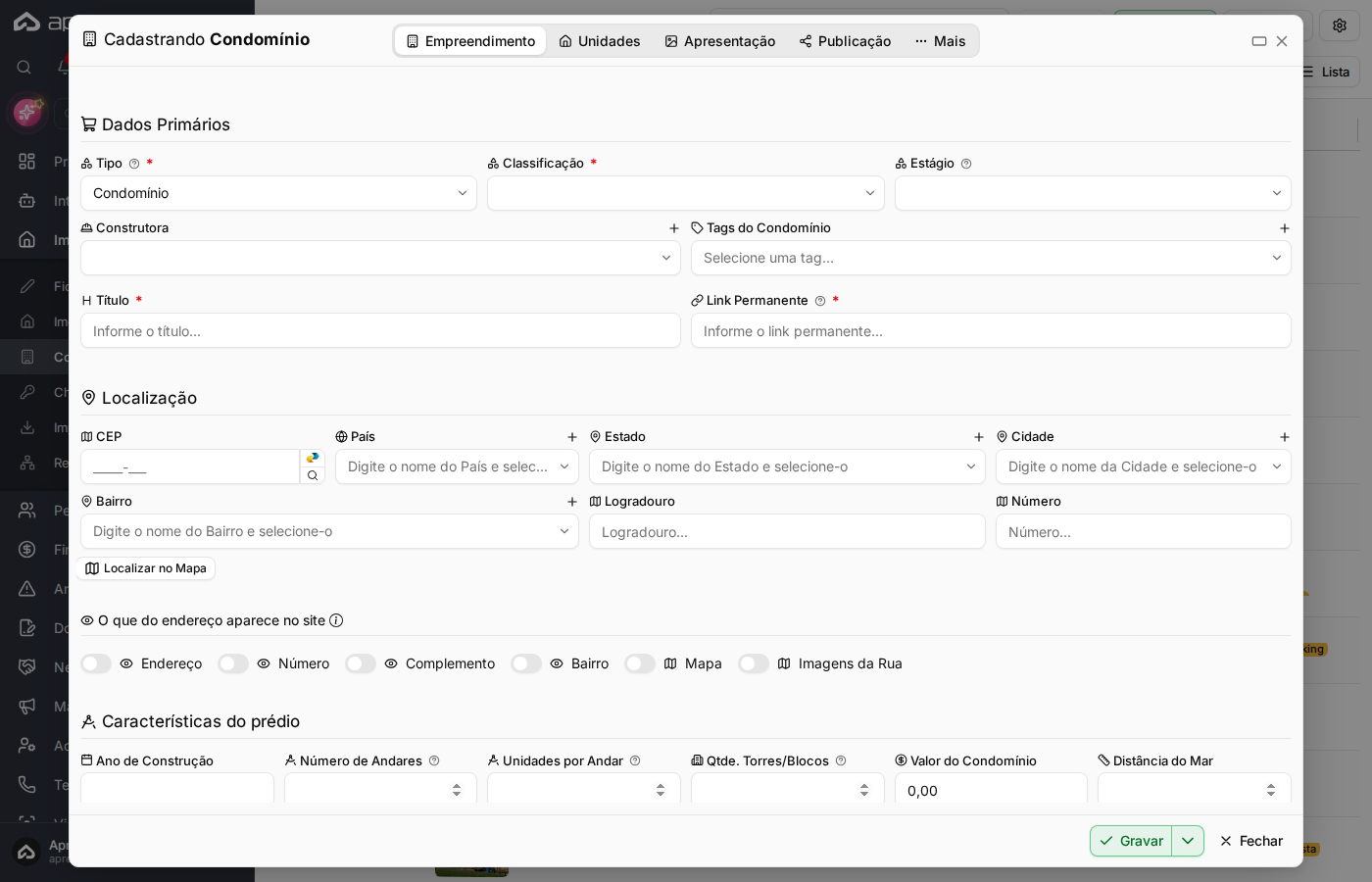Click settings gear icon in background window

(1340, 25)
